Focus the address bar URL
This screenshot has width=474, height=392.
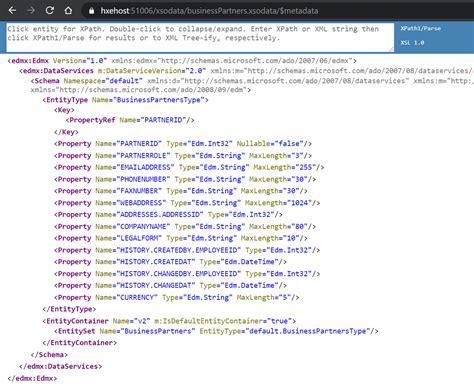209,11
